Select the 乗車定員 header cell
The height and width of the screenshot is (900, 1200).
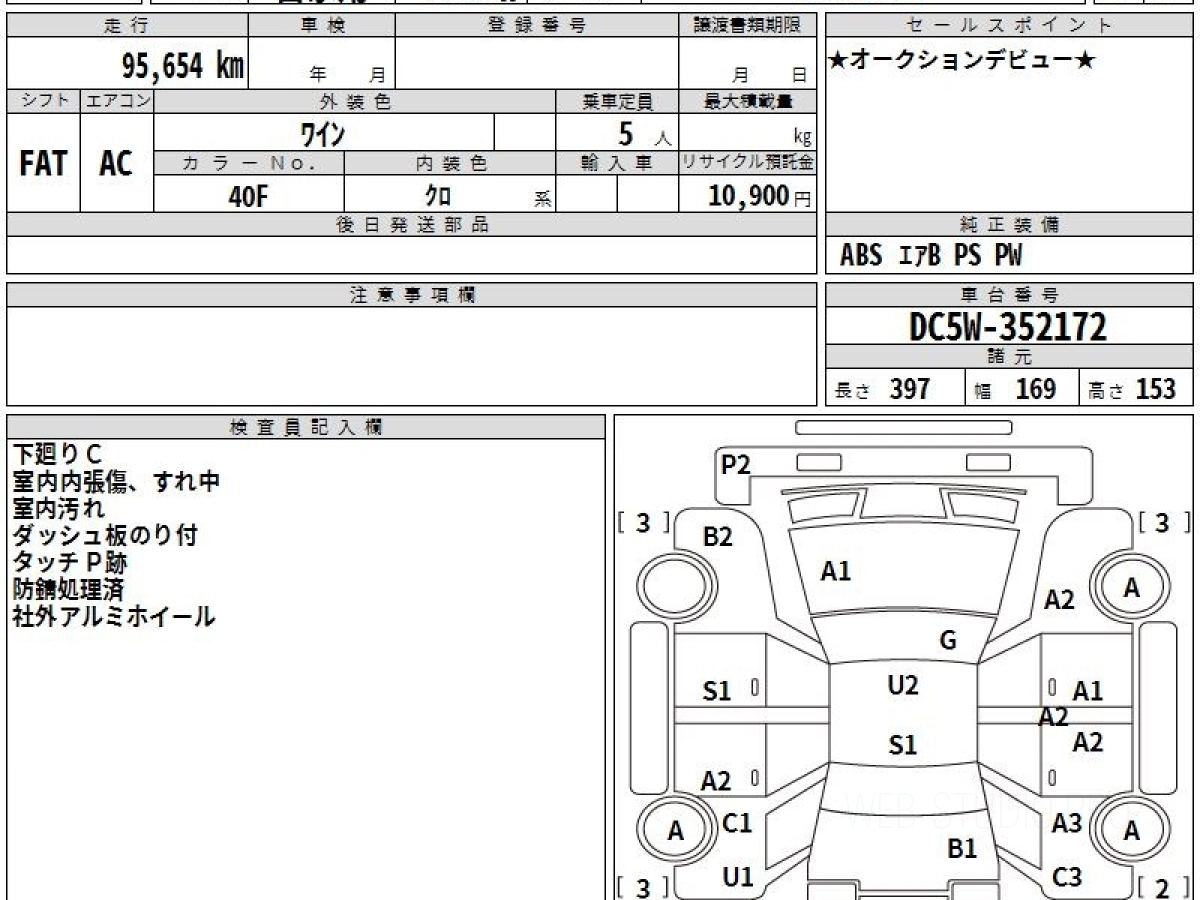click(617, 101)
